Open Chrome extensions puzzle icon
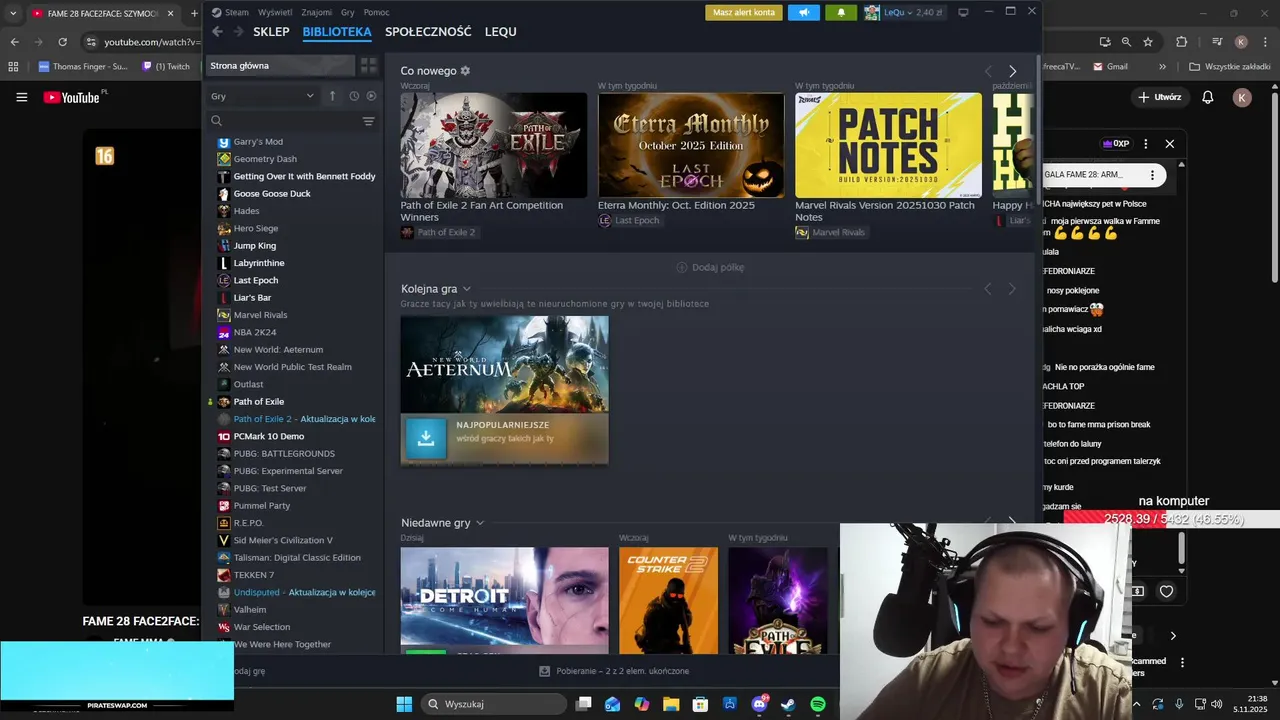Viewport: 1280px width, 720px height. coord(1181,42)
